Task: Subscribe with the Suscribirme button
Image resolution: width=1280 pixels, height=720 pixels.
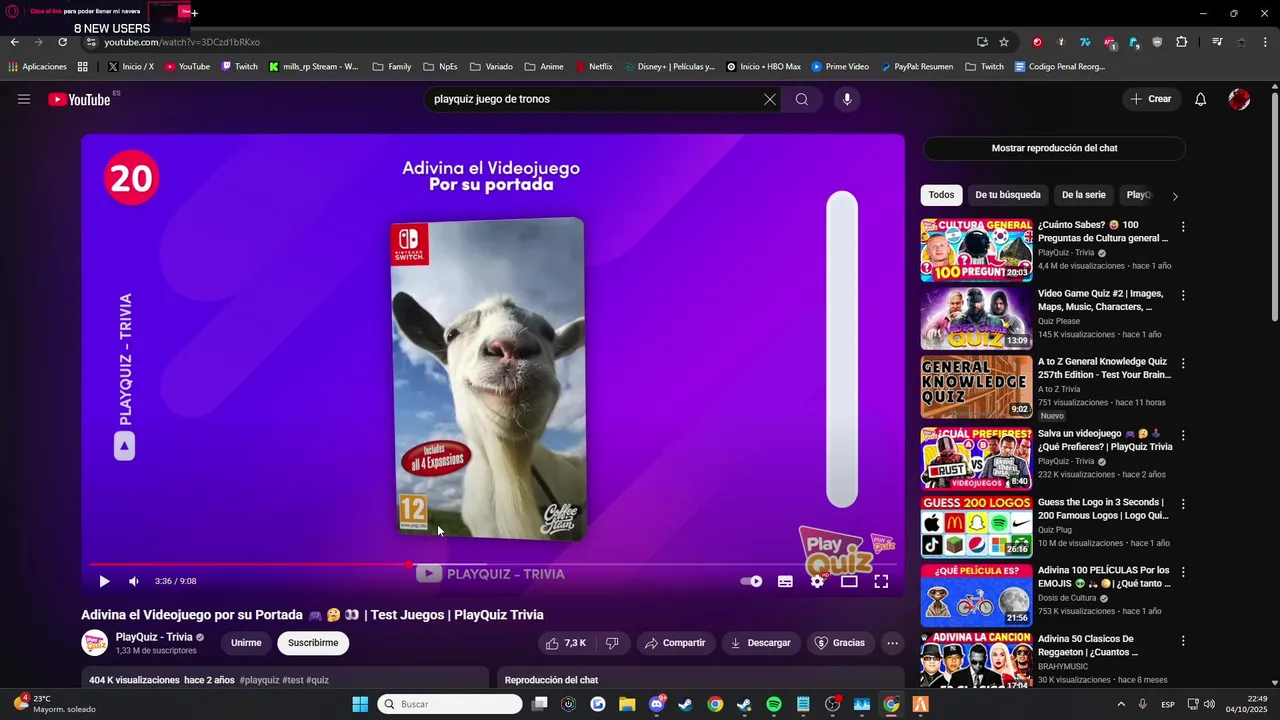Action: (x=313, y=643)
